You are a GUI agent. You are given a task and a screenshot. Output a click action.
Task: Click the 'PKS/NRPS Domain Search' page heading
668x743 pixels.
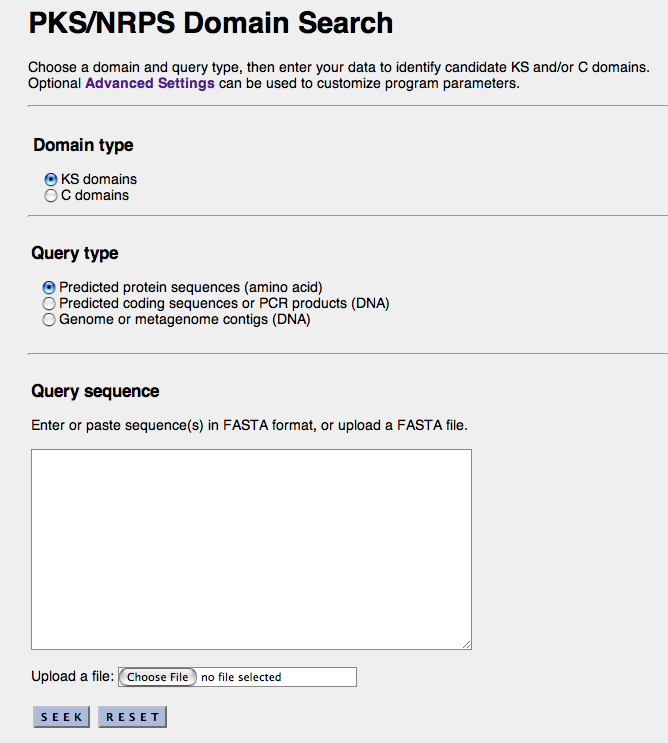[x=211, y=23]
